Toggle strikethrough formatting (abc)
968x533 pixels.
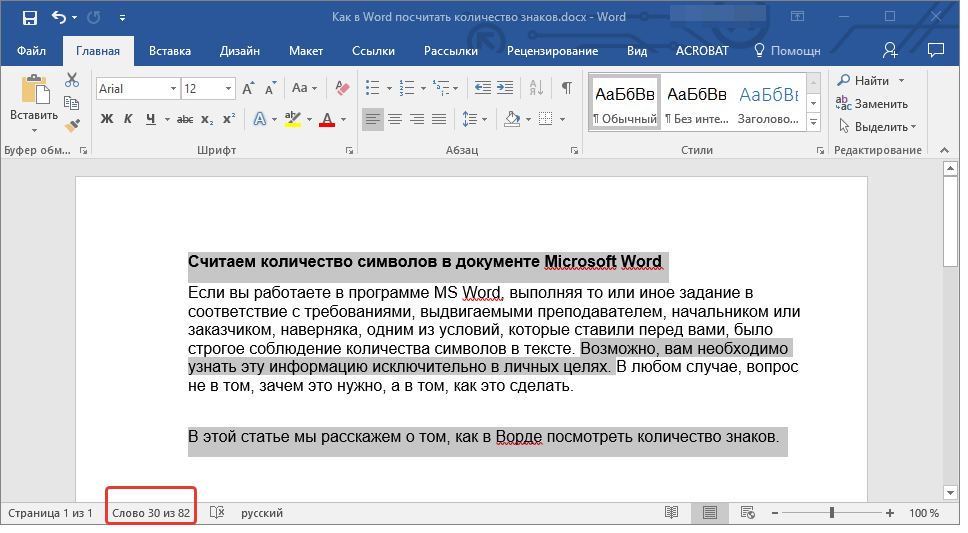(x=185, y=119)
